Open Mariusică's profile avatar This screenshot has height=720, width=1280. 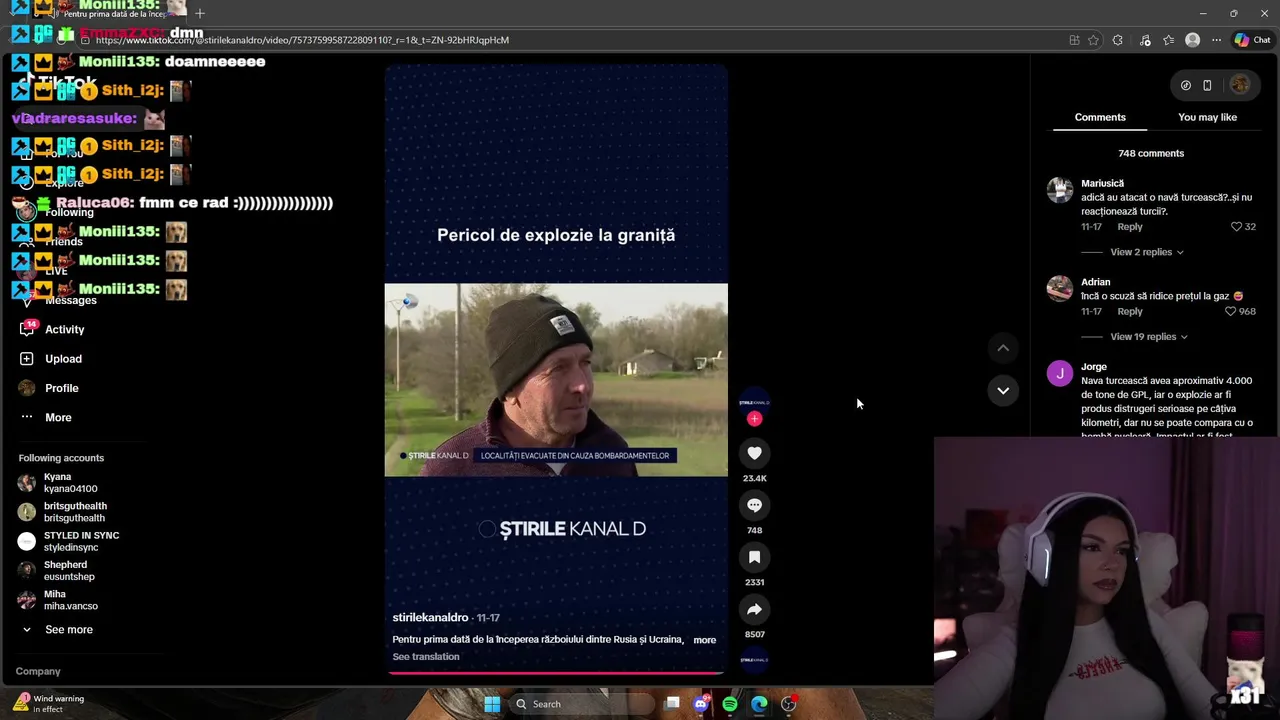point(1060,190)
